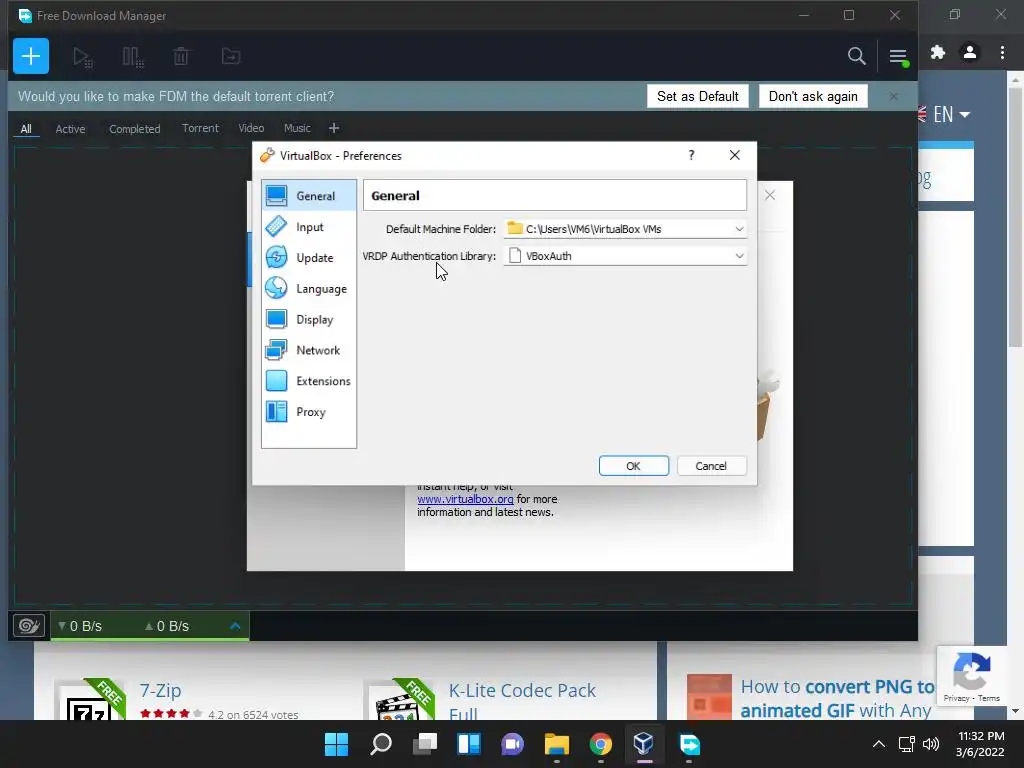Switch to VirtualBox on the taskbar
The image size is (1024, 768).
(x=644, y=744)
